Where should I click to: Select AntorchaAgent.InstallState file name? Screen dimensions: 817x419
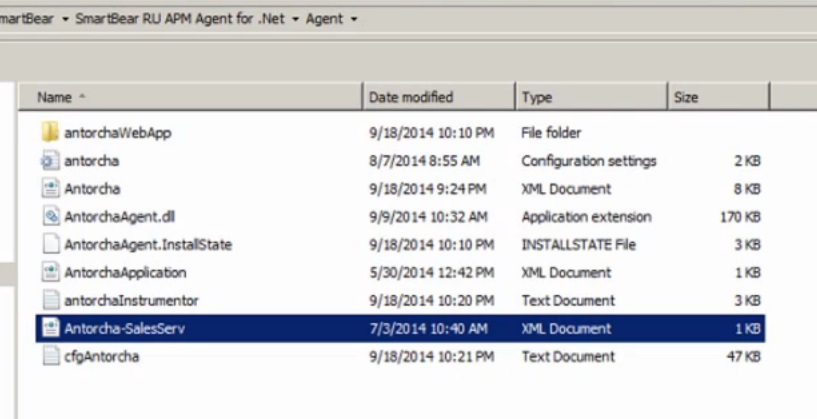[x=148, y=244]
